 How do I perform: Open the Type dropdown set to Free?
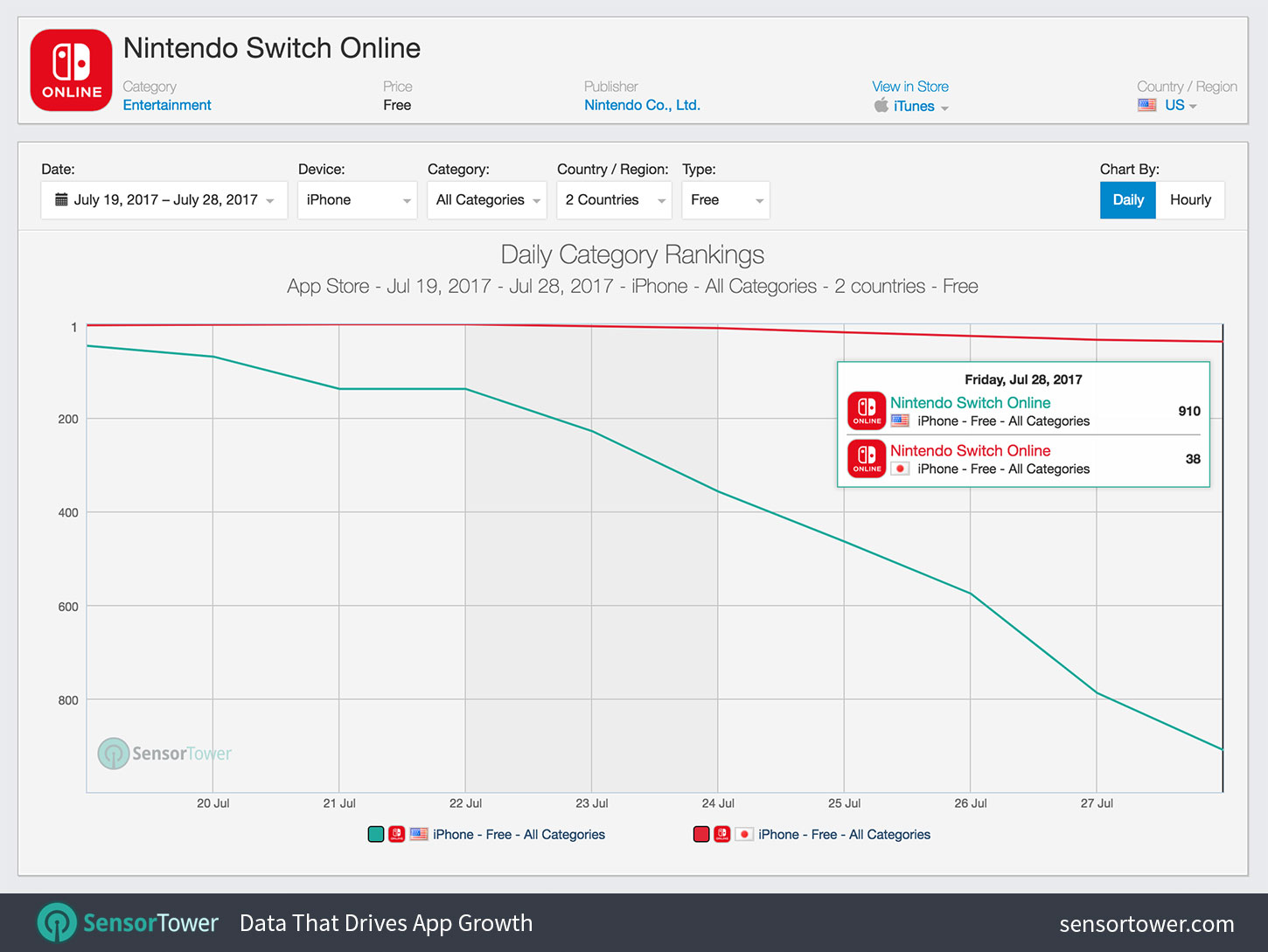pyautogui.click(x=725, y=200)
